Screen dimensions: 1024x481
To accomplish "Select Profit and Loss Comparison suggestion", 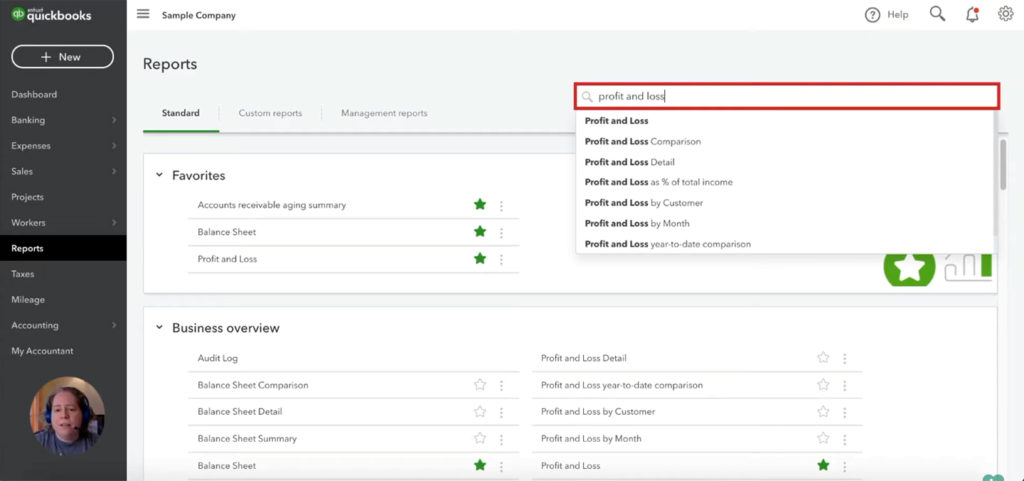I will [x=643, y=141].
